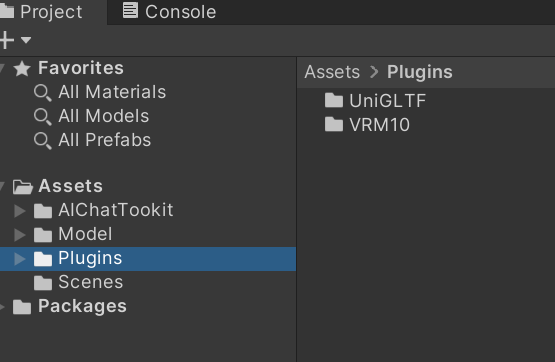
Task: Open the UniGLTF folder
Action: point(375,100)
